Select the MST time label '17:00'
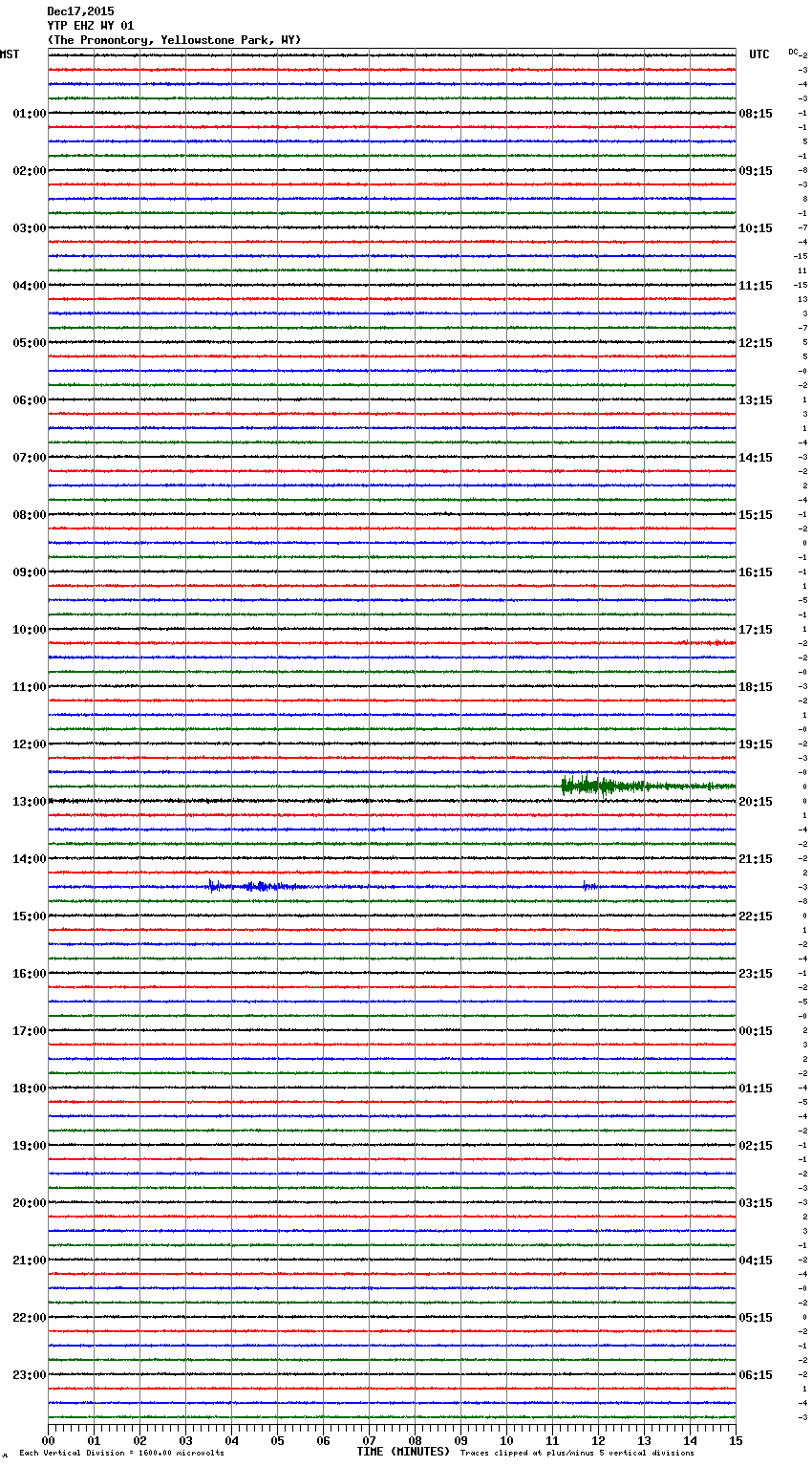This screenshot has width=812, height=1466. pyautogui.click(x=30, y=1031)
